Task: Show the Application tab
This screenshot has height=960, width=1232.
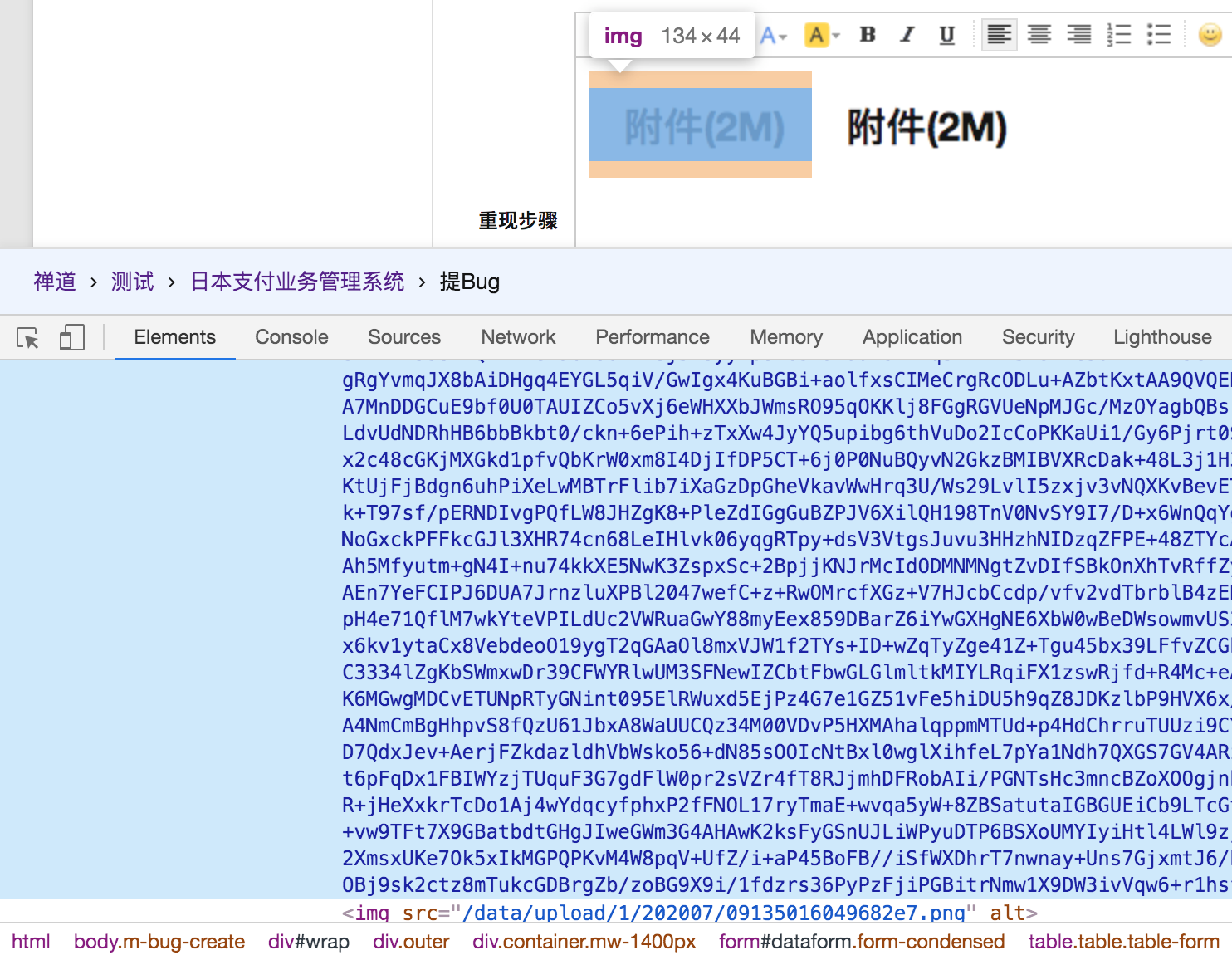Action: pos(912,337)
